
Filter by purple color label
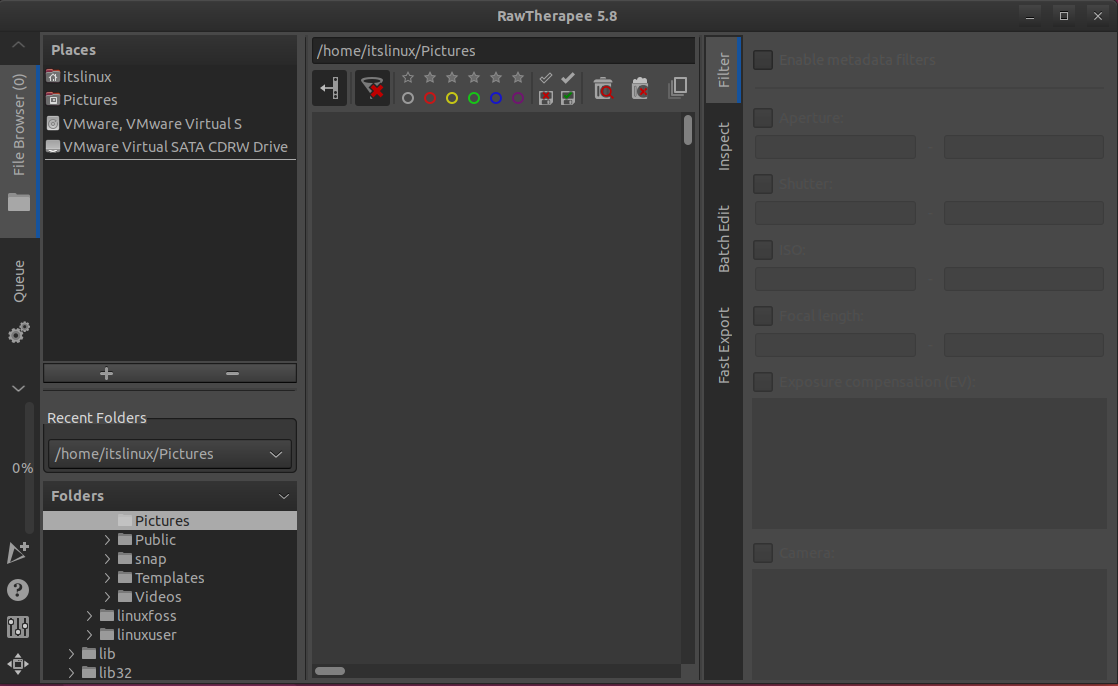pyautogui.click(x=518, y=98)
